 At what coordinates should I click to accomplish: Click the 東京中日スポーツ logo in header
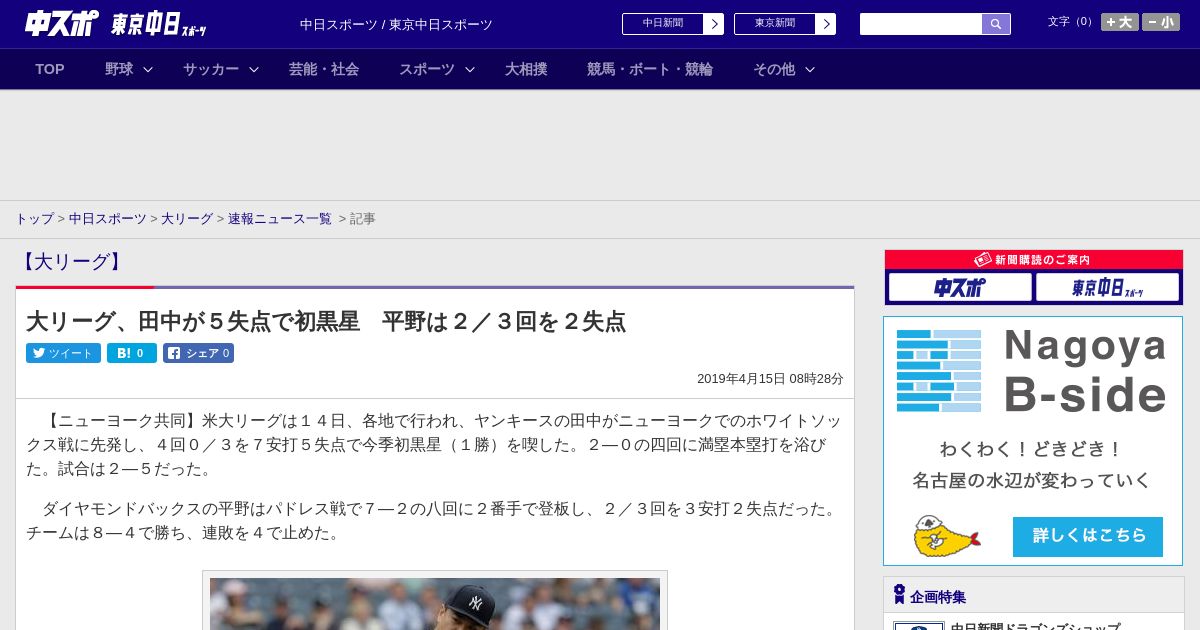coord(158,24)
